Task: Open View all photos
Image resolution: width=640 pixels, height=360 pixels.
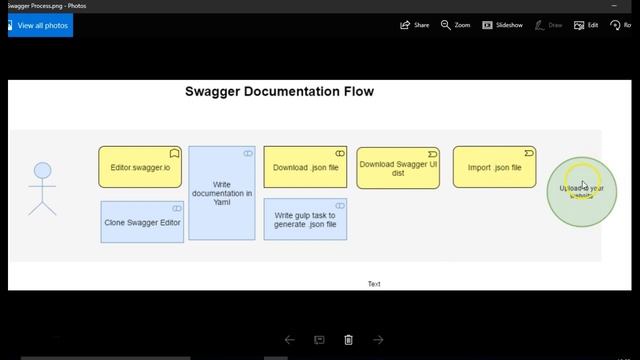Action: tap(40, 25)
